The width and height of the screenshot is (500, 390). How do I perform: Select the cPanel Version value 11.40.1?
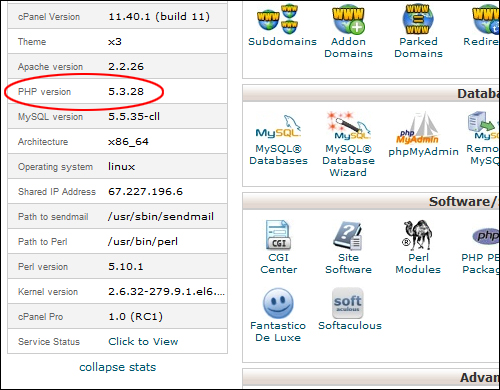click(159, 17)
